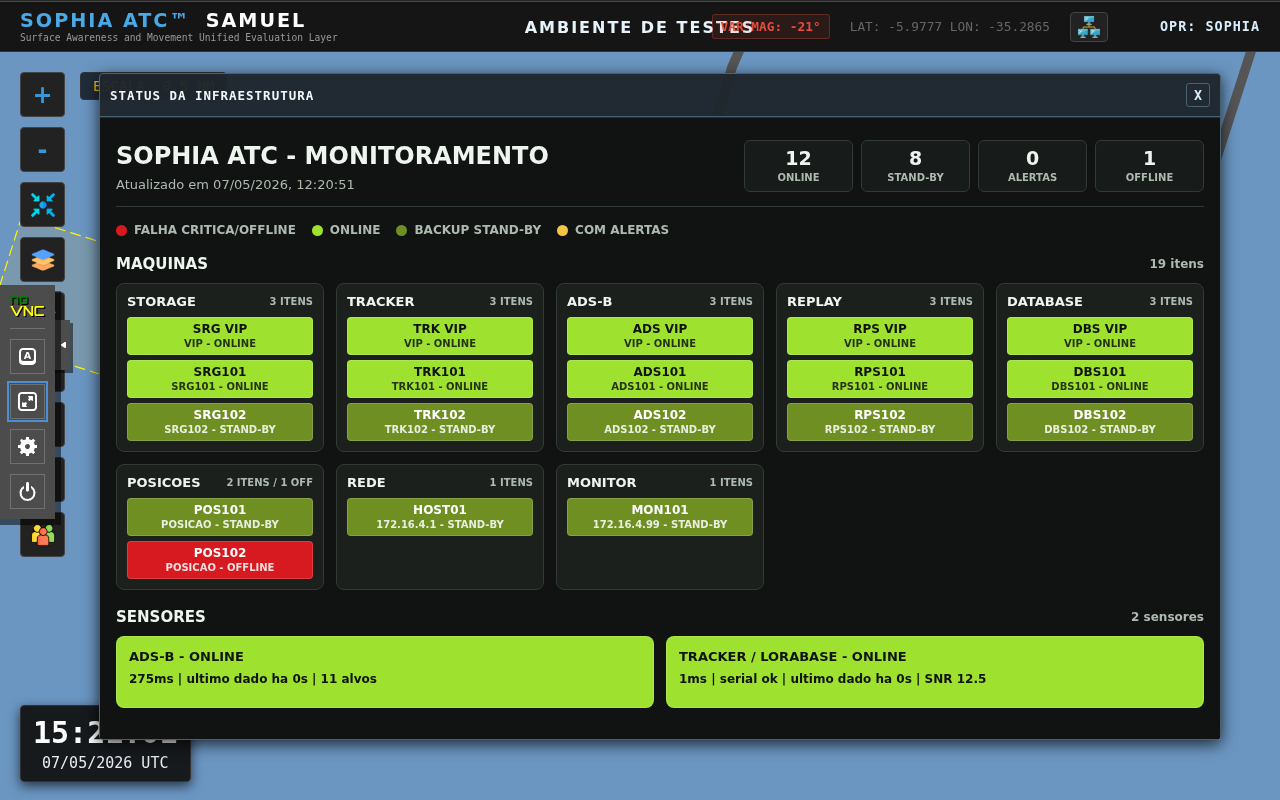Viewport: 1280px width, 800px height.
Task: Click the network infrastructure icon in header
Action: pyautogui.click(x=1089, y=27)
